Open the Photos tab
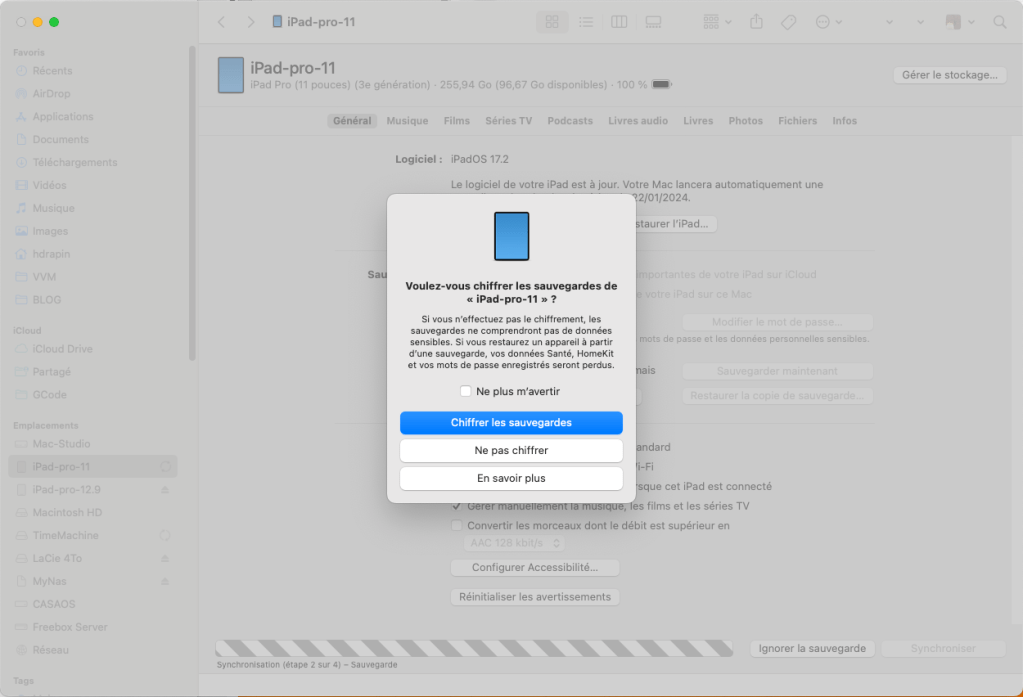The width and height of the screenshot is (1023, 697). (x=745, y=121)
